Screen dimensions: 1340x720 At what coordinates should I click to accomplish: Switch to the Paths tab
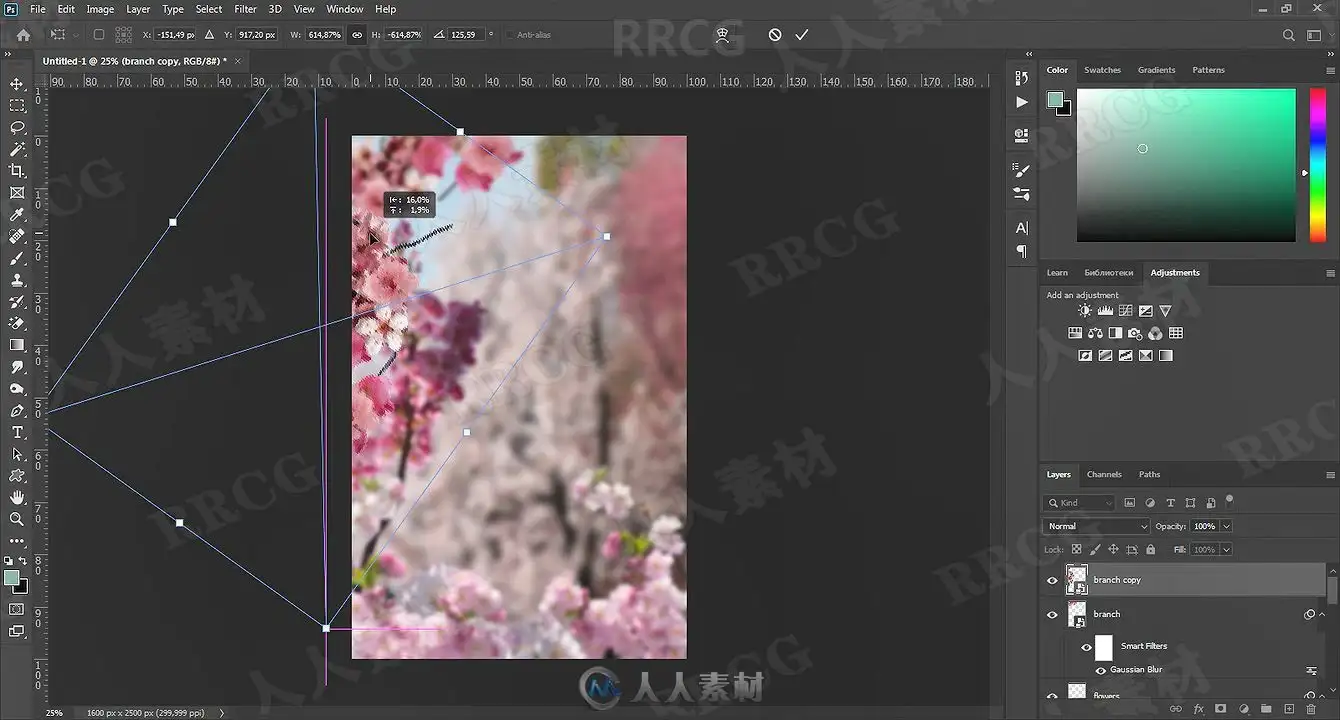1150,474
